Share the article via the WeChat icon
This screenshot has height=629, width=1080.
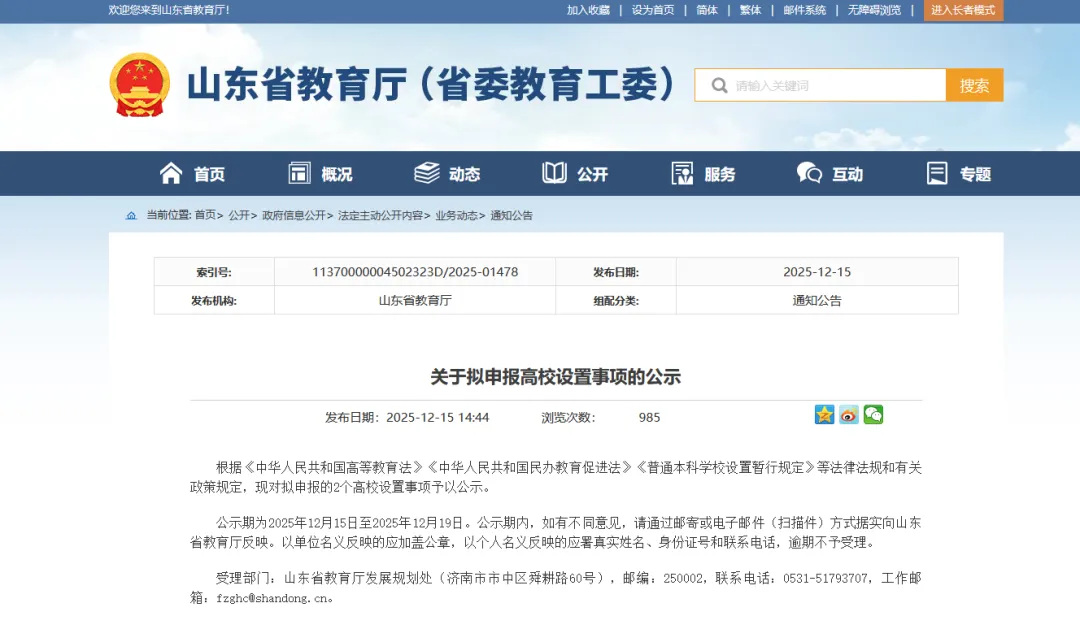pos(873,414)
